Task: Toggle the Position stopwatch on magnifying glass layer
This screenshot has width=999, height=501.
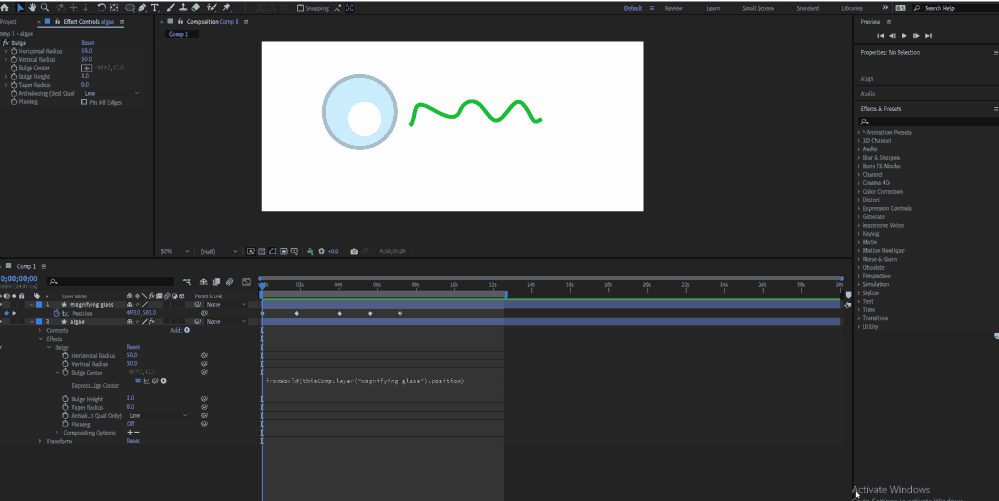Action: 56,313
